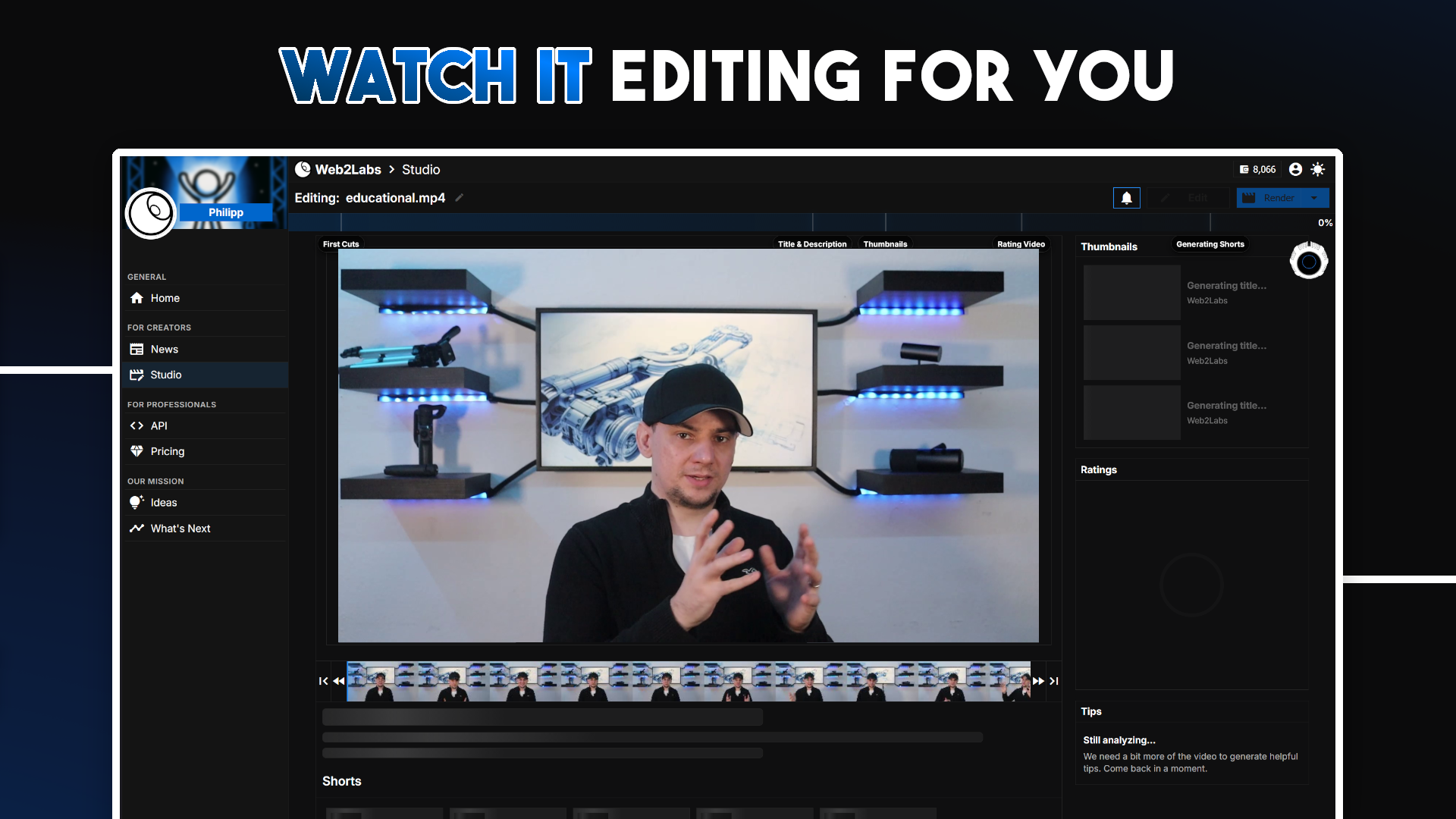Open What's Next trend icon
The width and height of the screenshot is (1456, 819).
(x=136, y=529)
